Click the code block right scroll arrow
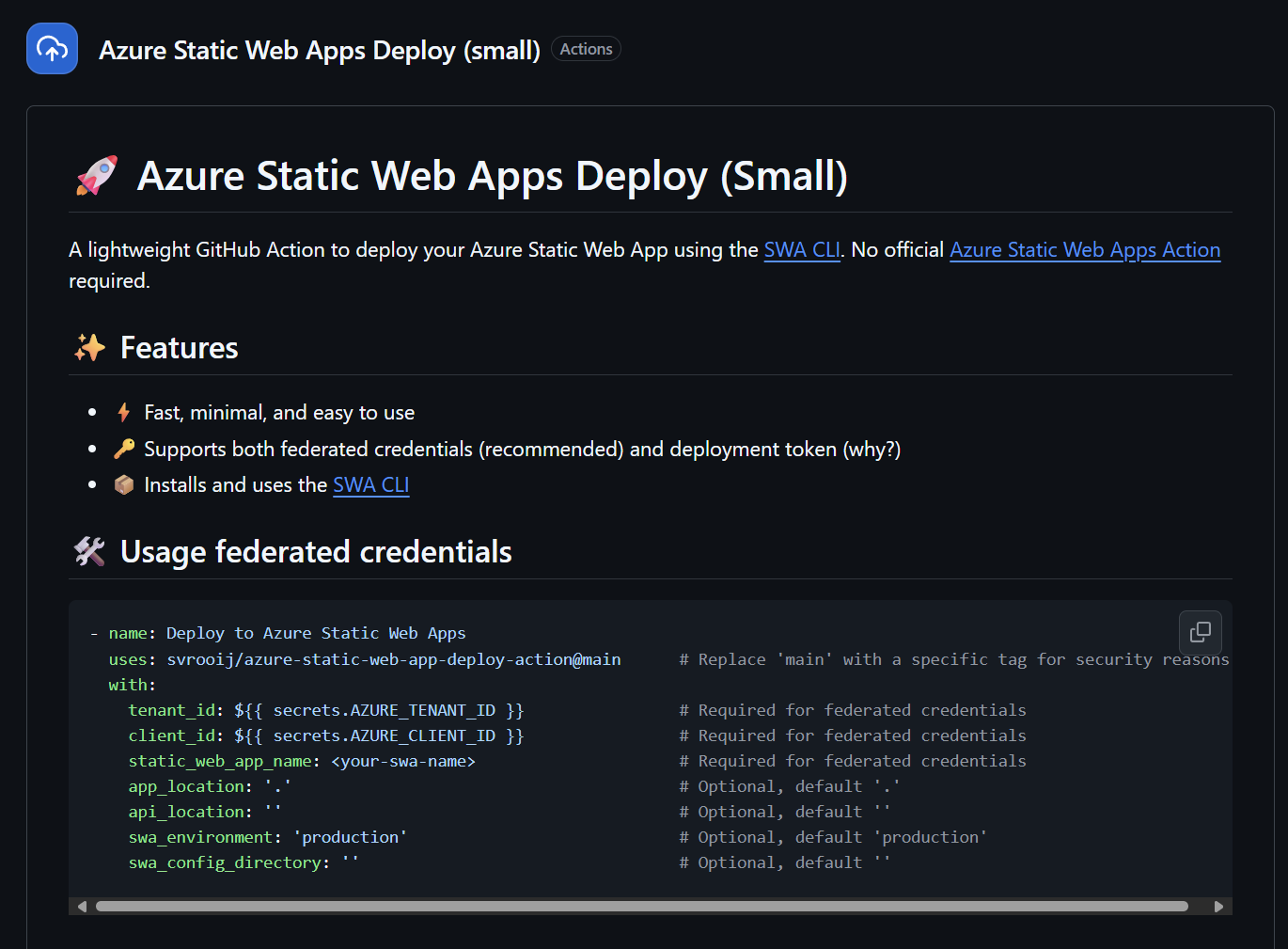This screenshot has height=949, width=1288. pos(1219,907)
